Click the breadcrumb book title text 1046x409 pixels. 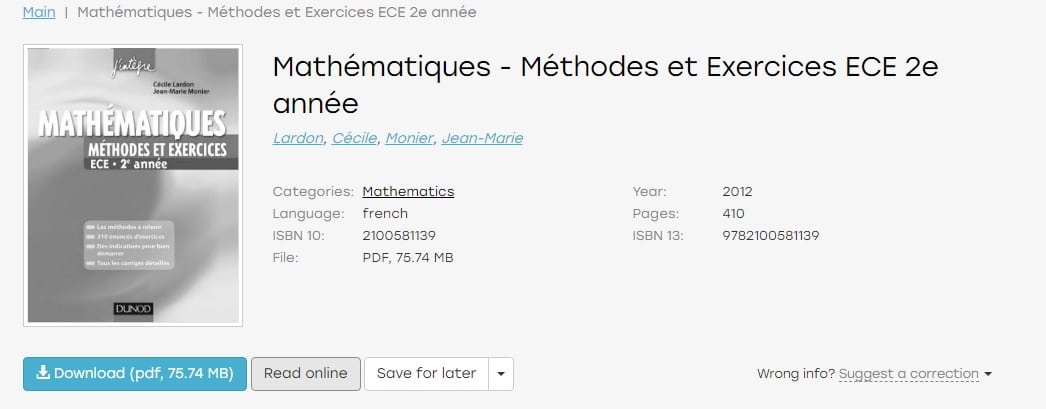[277, 12]
